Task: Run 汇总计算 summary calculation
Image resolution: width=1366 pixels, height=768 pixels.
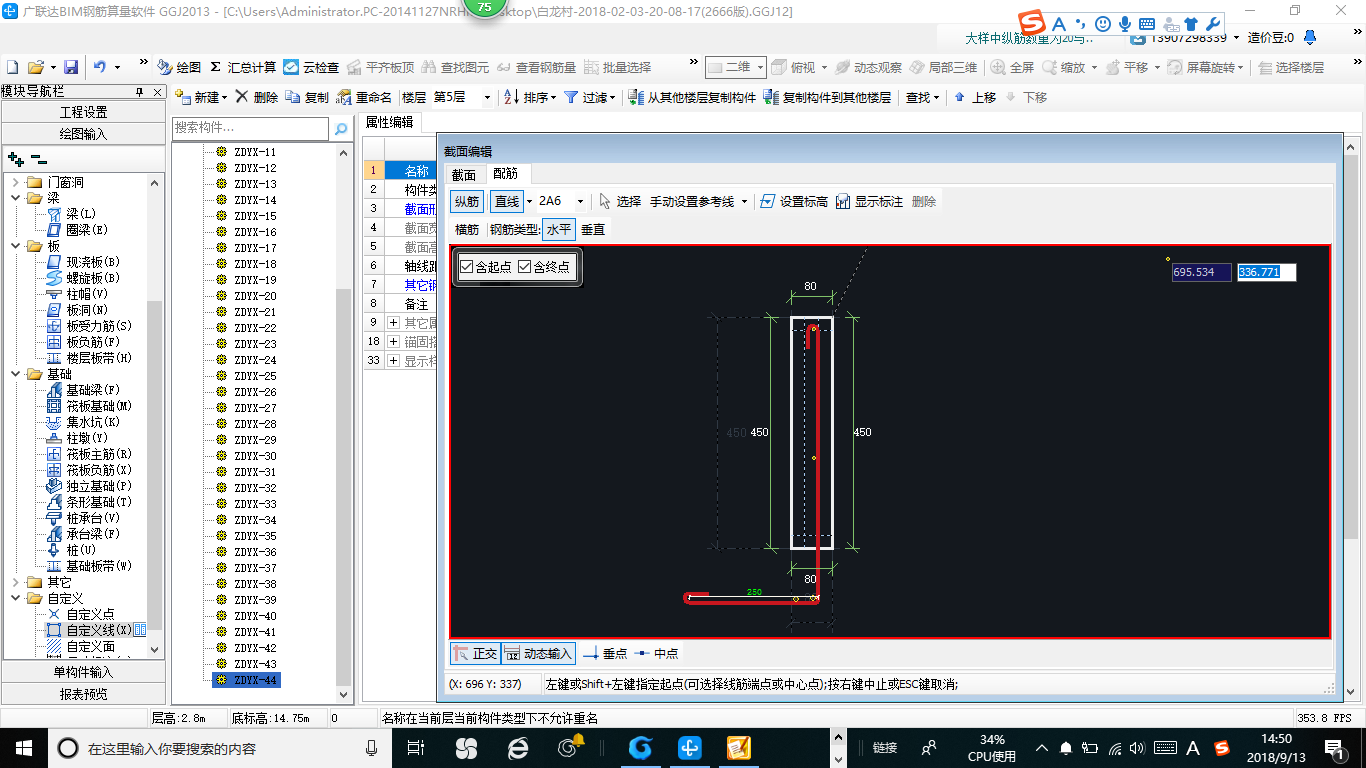Action: coord(243,67)
